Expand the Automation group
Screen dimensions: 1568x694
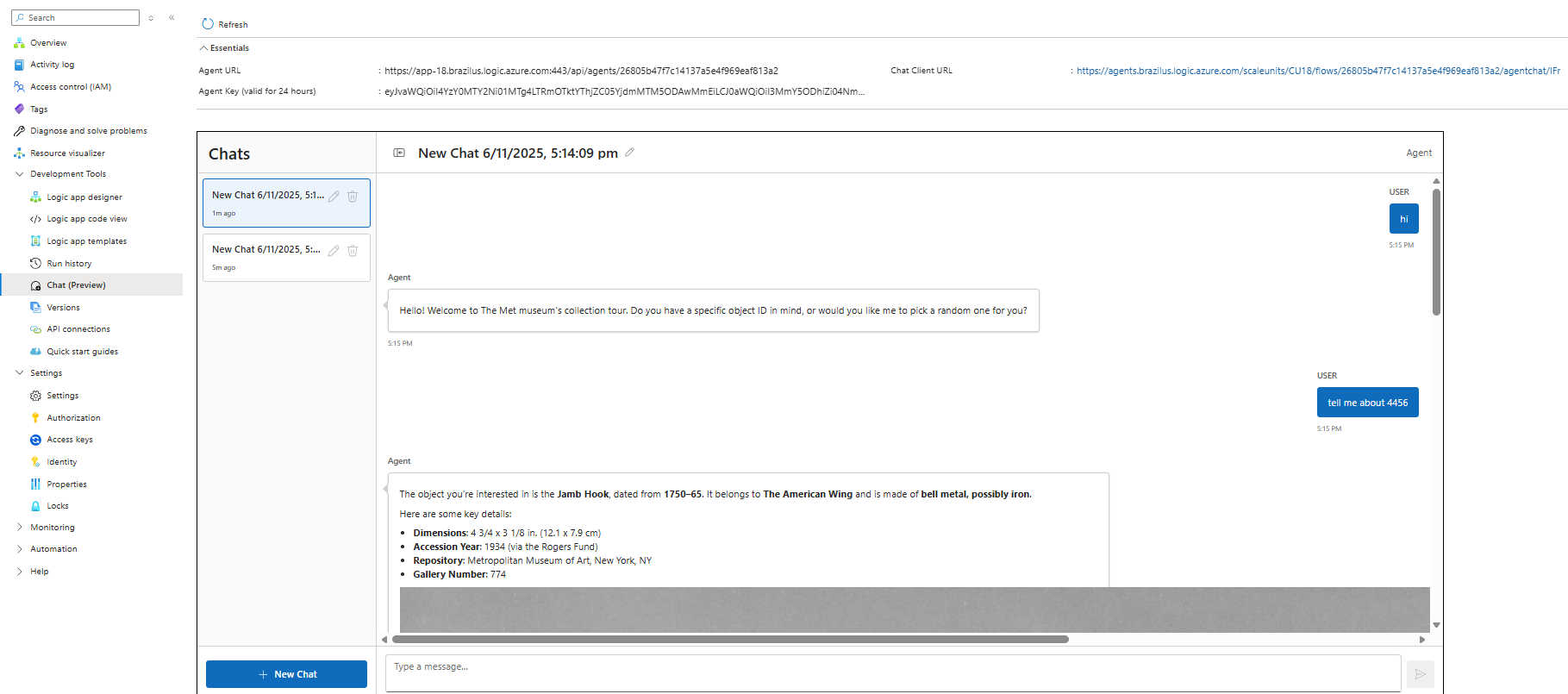[x=19, y=549]
